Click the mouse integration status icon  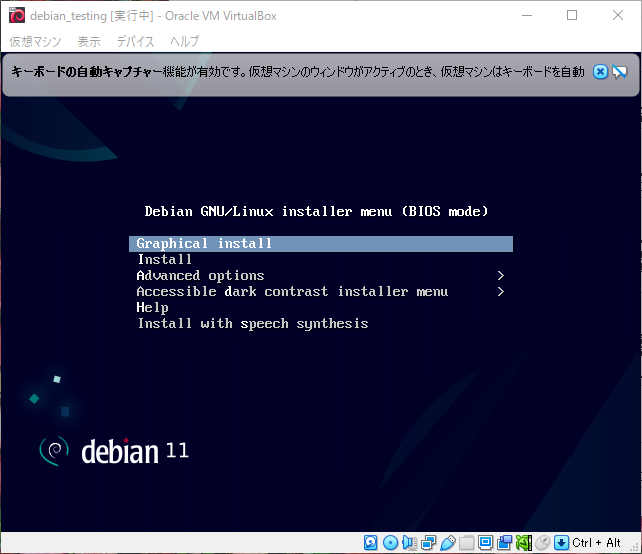click(543, 543)
